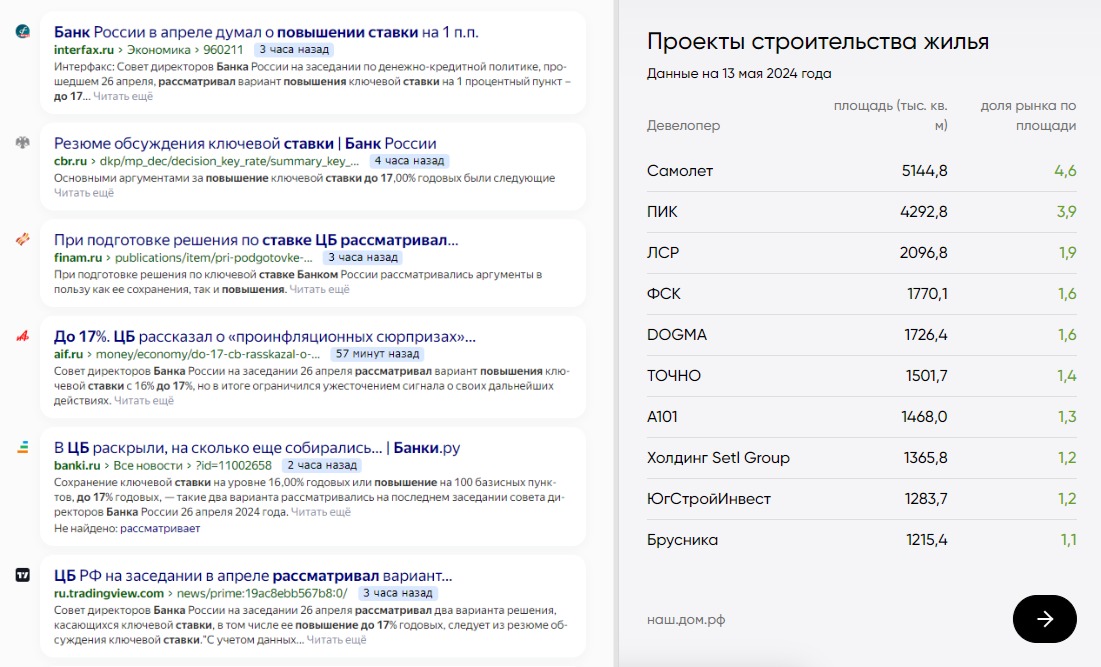Image resolution: width=1101 pixels, height=667 pixels.
Task: Click the area value '1283,7'
Action: click(926, 499)
